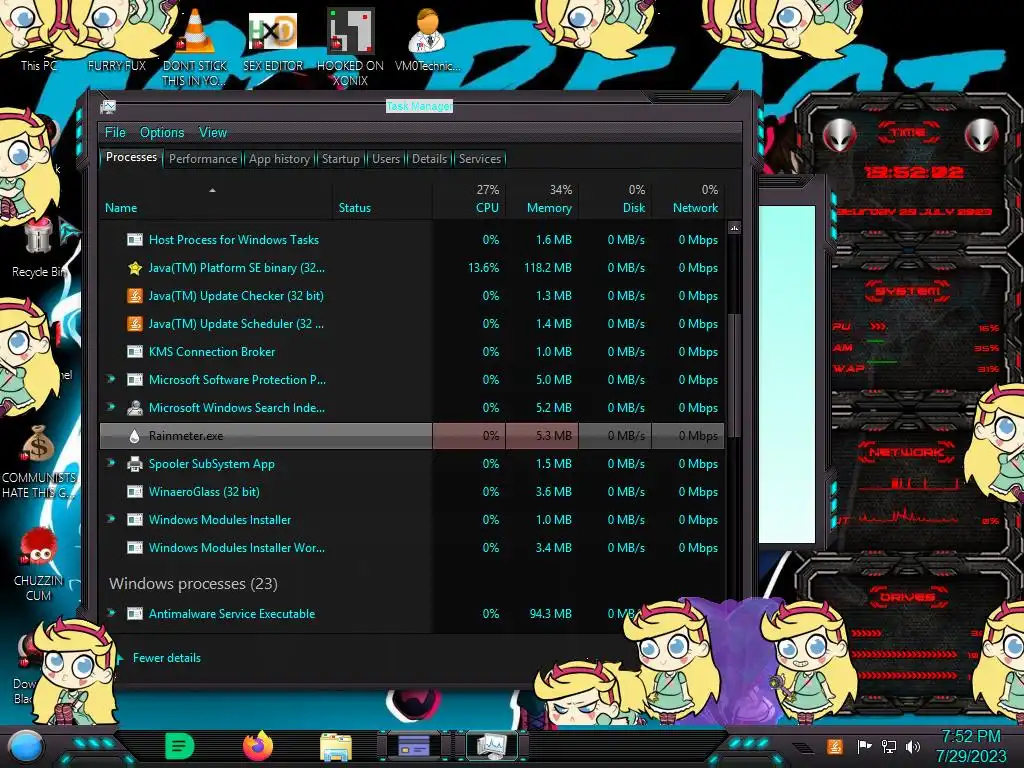Image resolution: width=1024 pixels, height=768 pixels.
Task: Select the Host Process for Windows Tasks row
Action: (x=412, y=240)
